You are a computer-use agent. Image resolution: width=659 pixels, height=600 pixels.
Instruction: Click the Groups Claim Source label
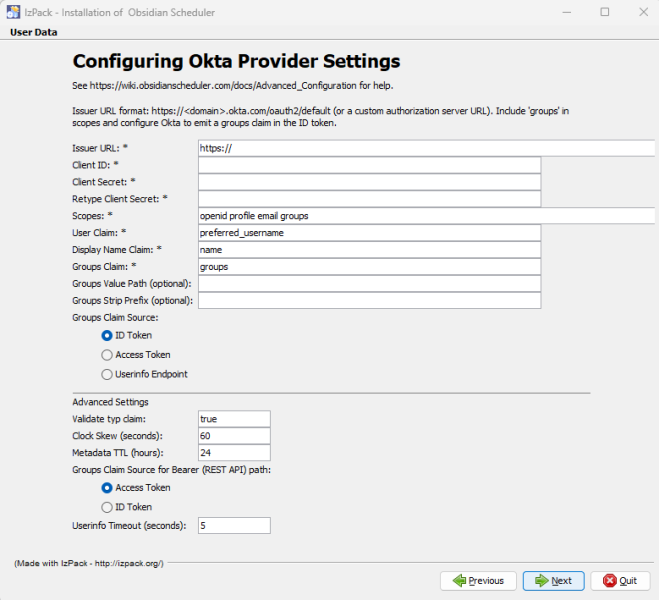pyautogui.click(x=115, y=318)
